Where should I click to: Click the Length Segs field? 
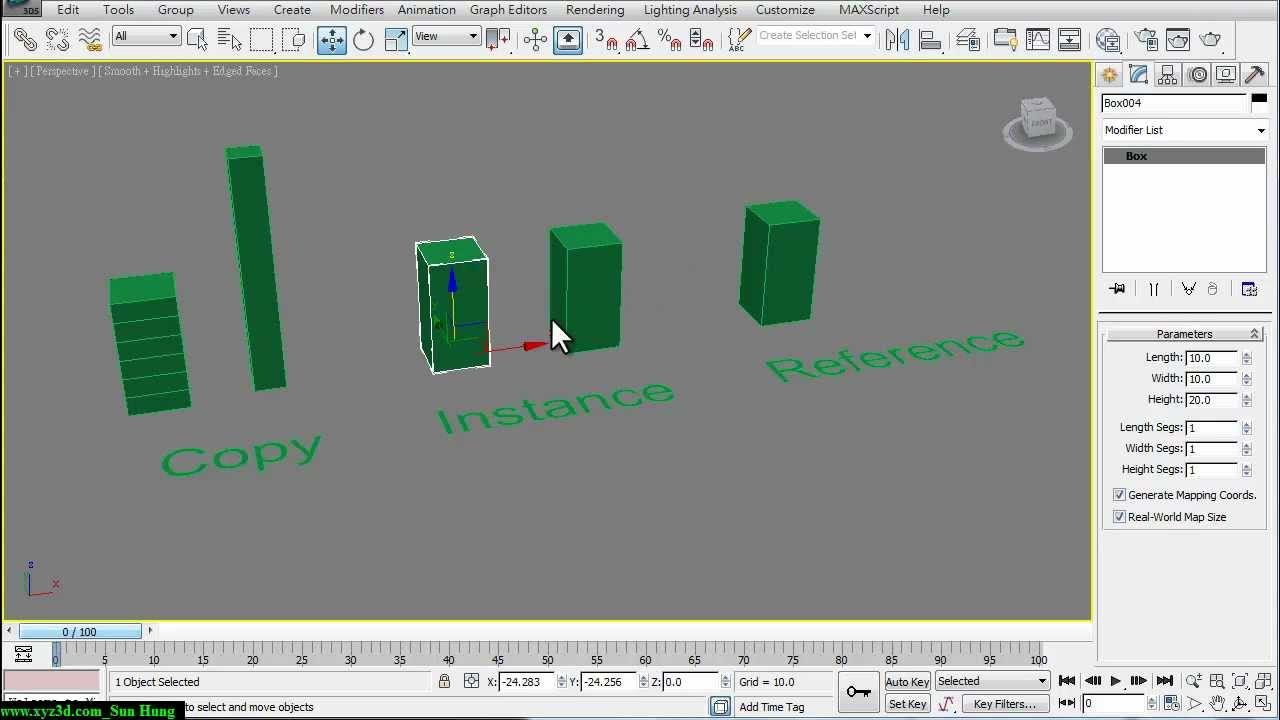pos(1212,428)
